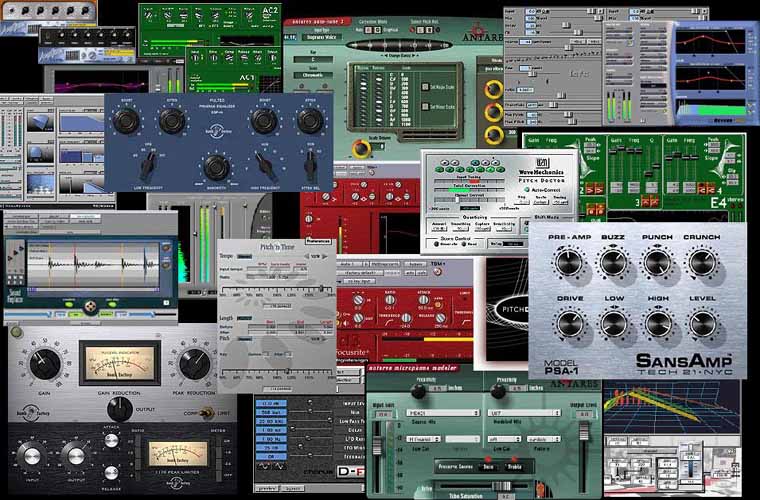Adjust the Tube Saturation Drive slider
Image resolution: width=760 pixels, height=500 pixels.
coord(502,486)
